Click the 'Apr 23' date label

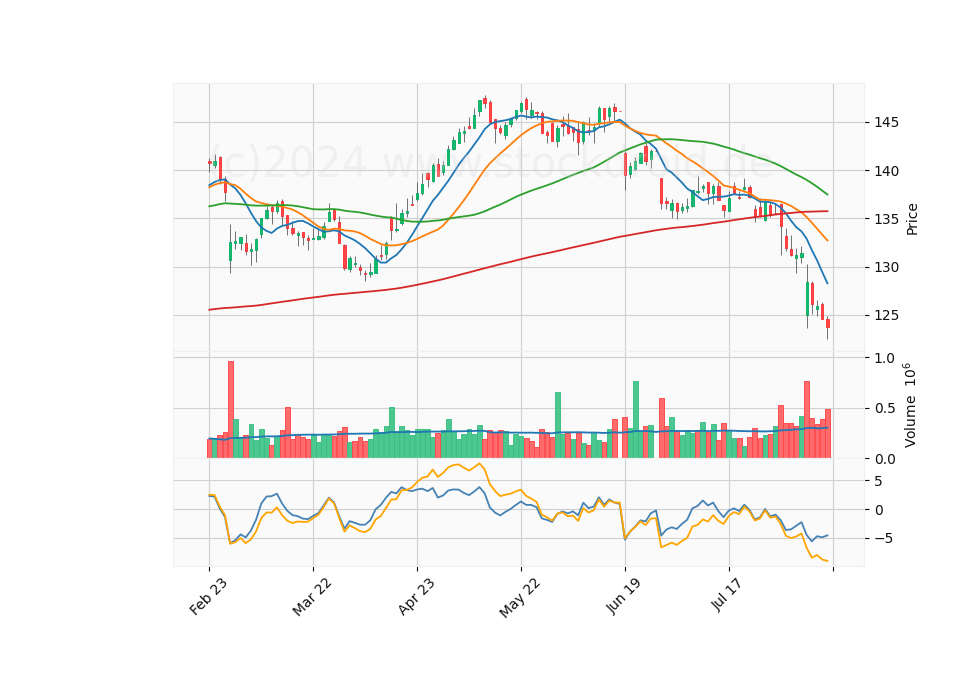click(x=416, y=596)
